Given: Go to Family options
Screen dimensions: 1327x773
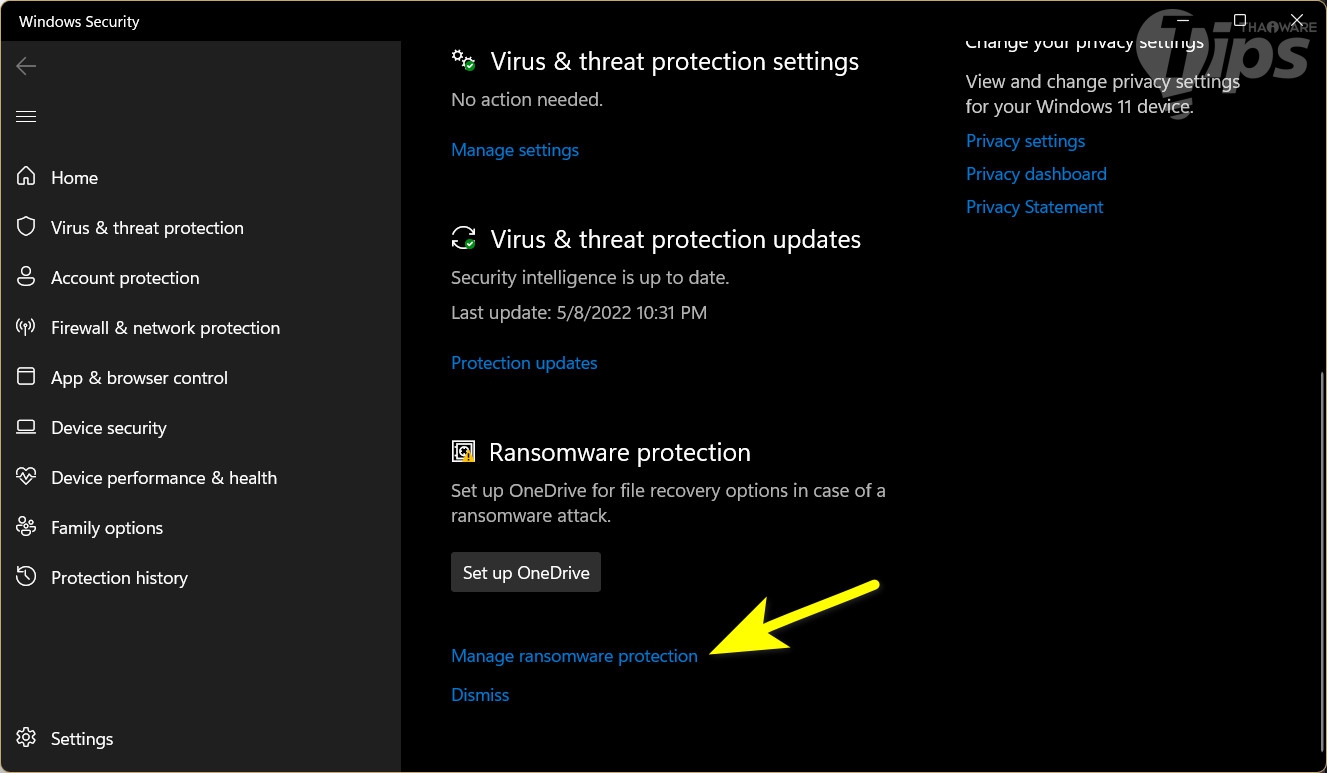Looking at the screenshot, I should (x=106, y=528).
